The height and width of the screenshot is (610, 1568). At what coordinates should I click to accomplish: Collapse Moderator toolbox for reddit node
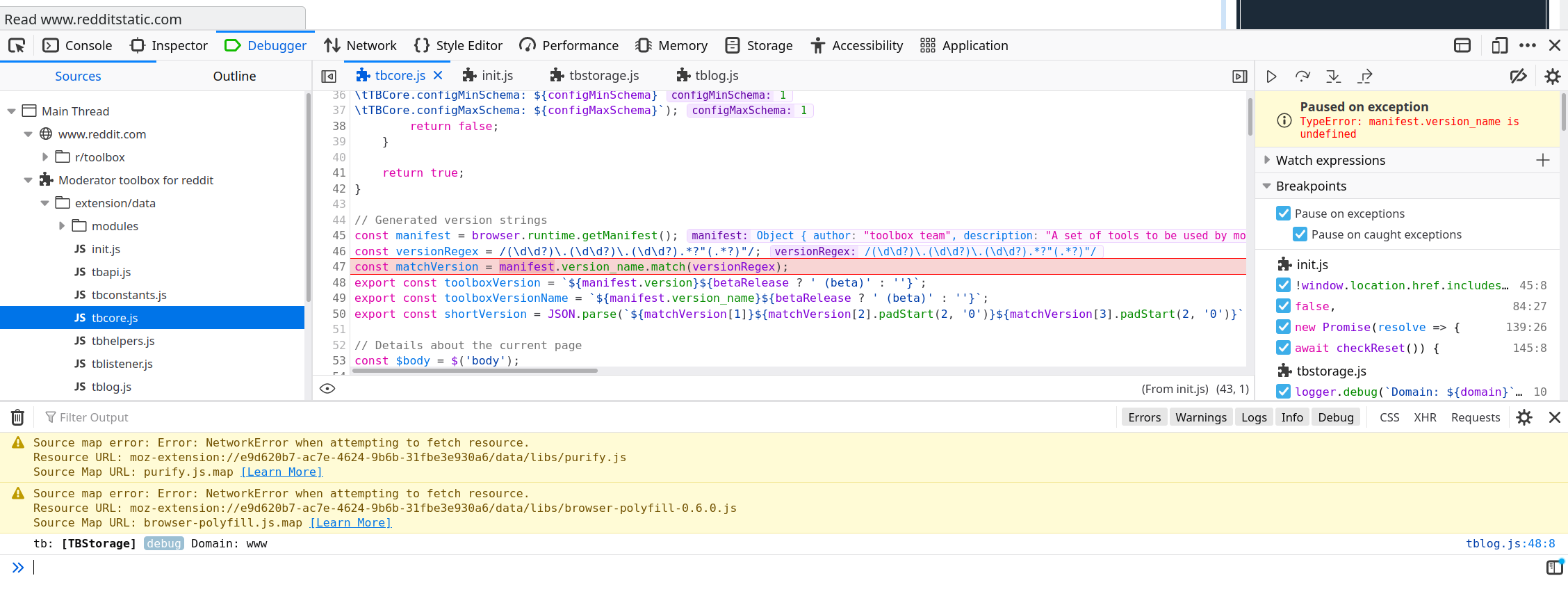[x=28, y=180]
